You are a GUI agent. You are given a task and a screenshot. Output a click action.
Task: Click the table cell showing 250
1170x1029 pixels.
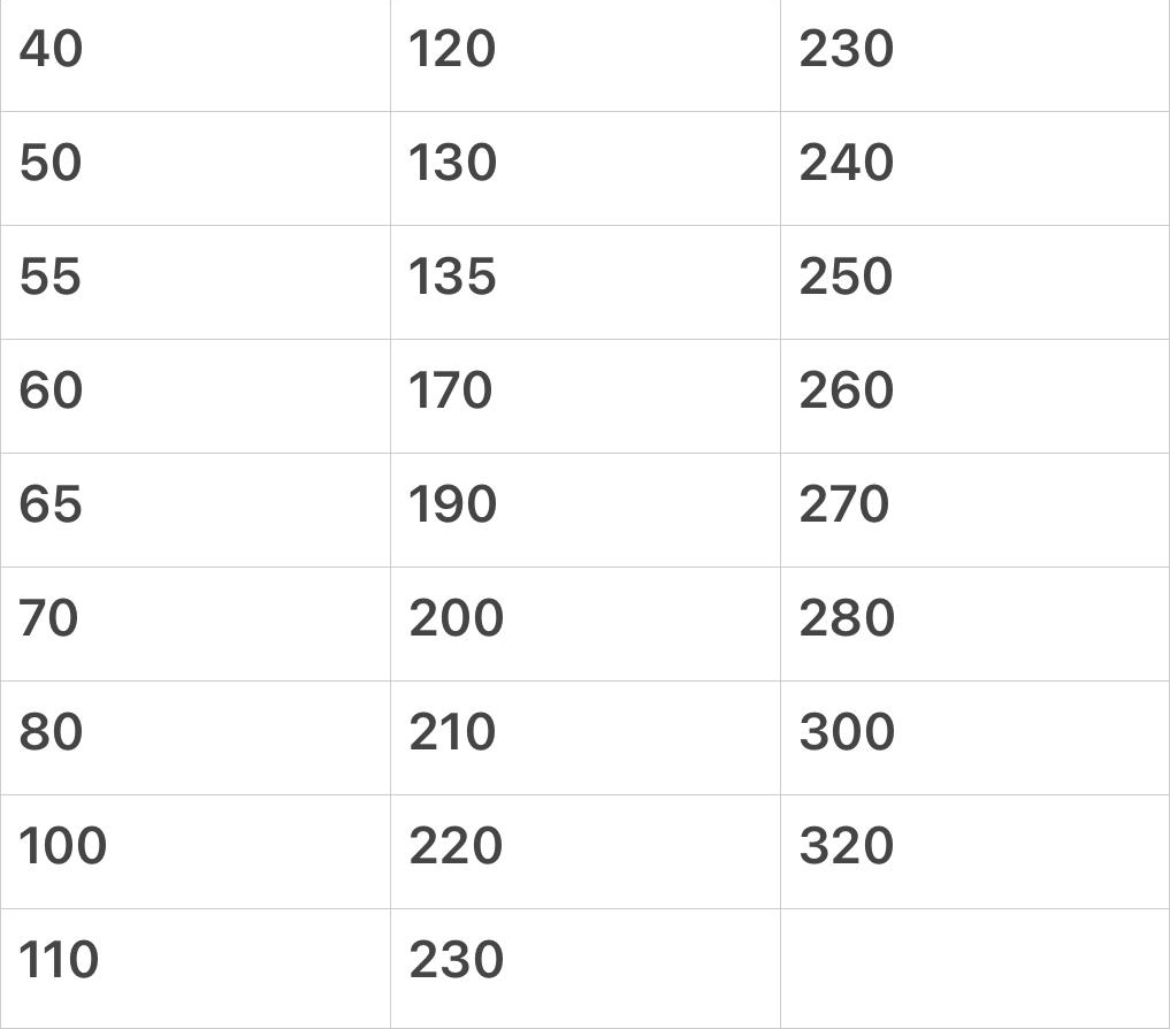click(x=846, y=278)
